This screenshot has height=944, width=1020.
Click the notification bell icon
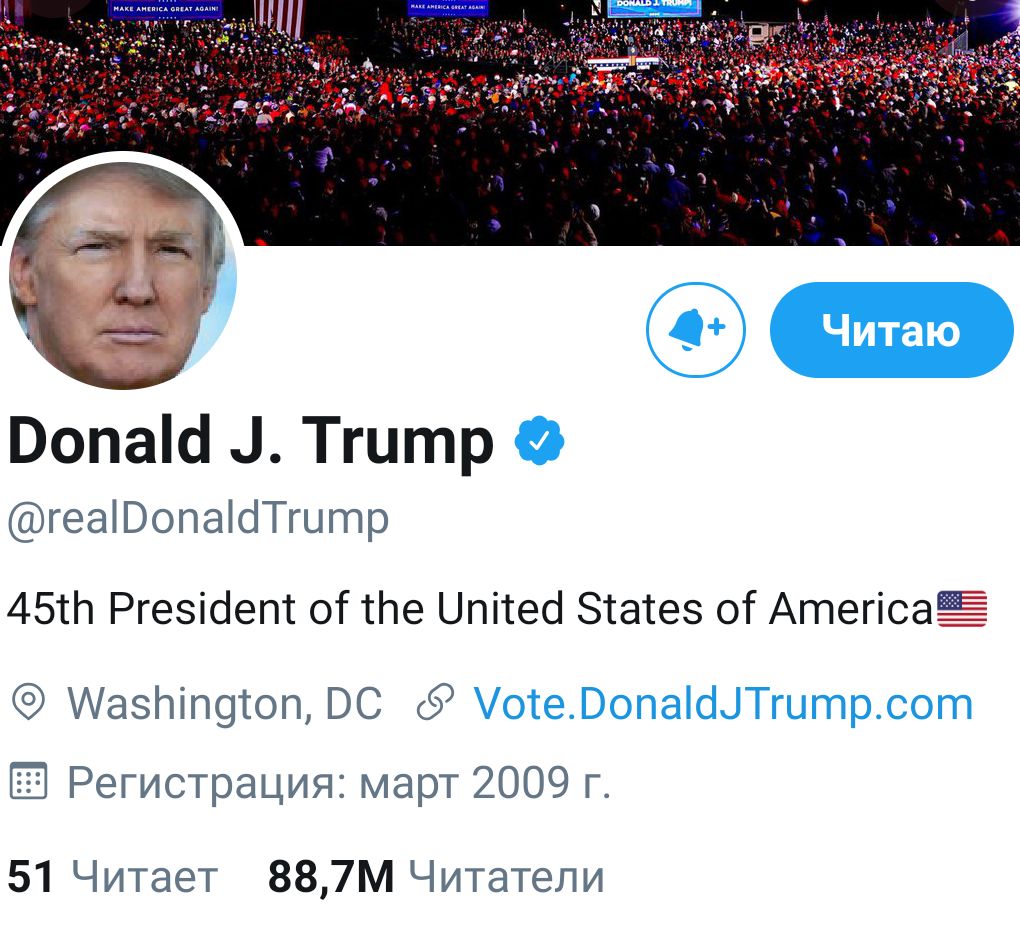pos(695,329)
